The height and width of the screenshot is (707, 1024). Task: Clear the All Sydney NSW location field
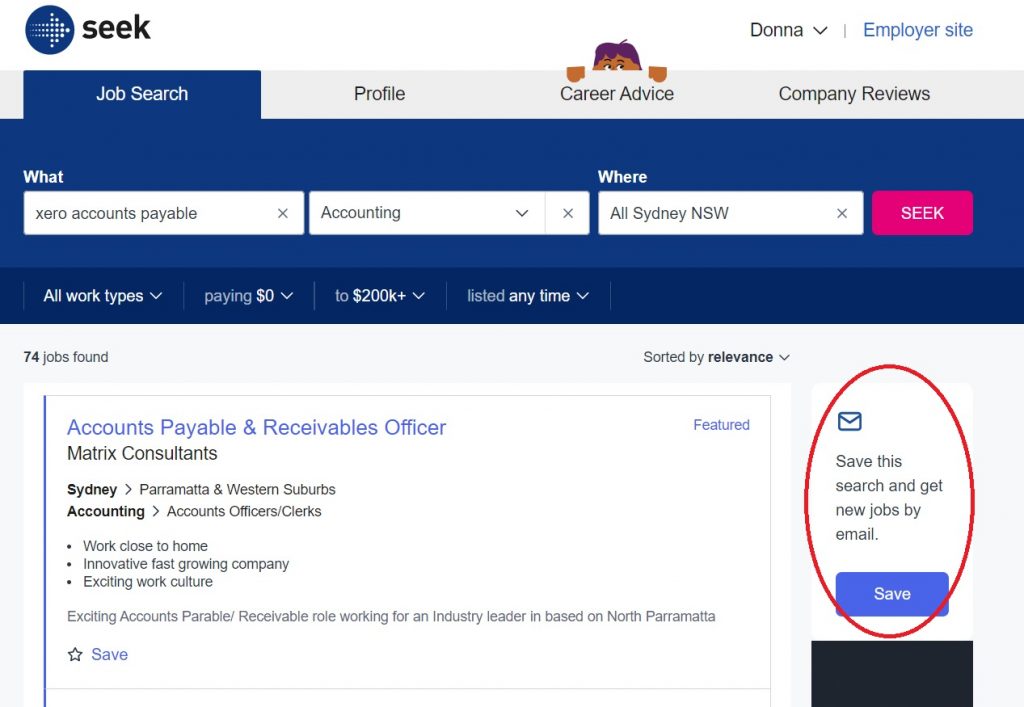tap(842, 213)
